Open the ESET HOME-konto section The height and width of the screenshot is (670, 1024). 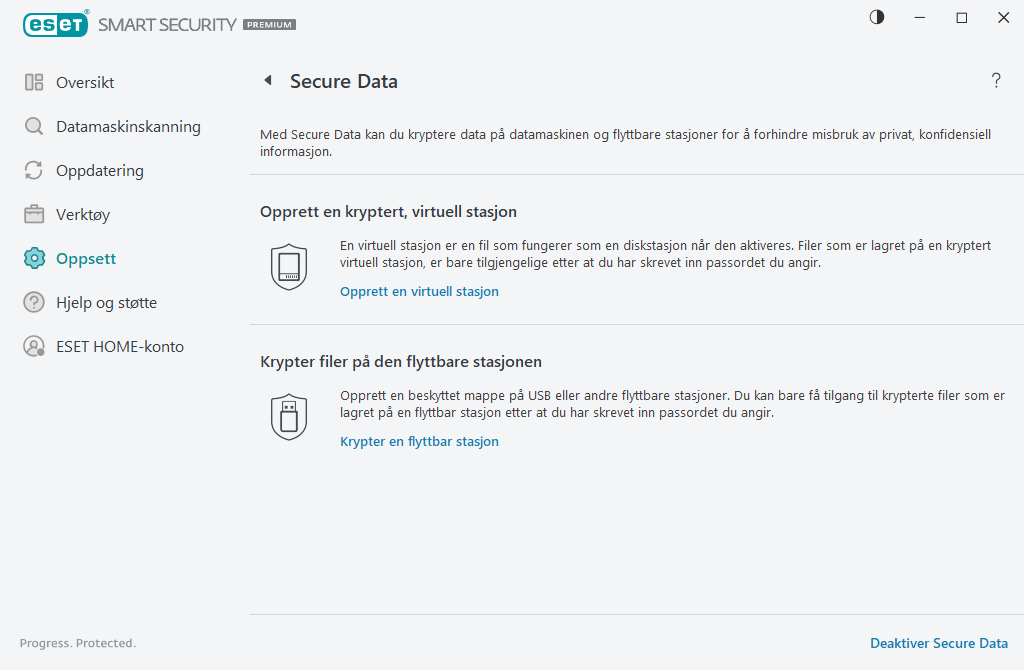120,346
